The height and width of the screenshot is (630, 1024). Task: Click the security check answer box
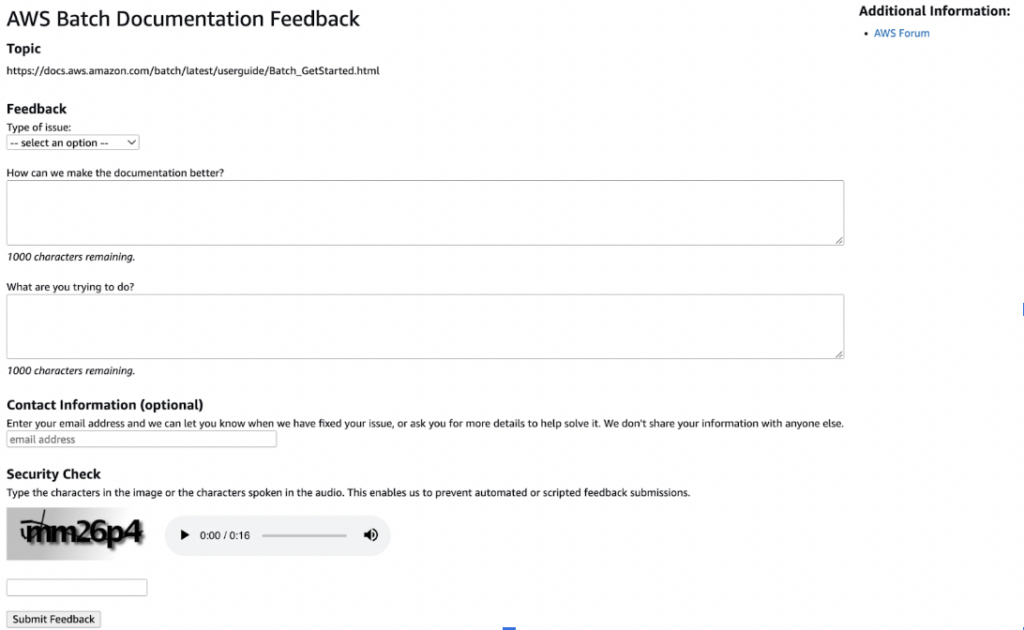point(76,587)
